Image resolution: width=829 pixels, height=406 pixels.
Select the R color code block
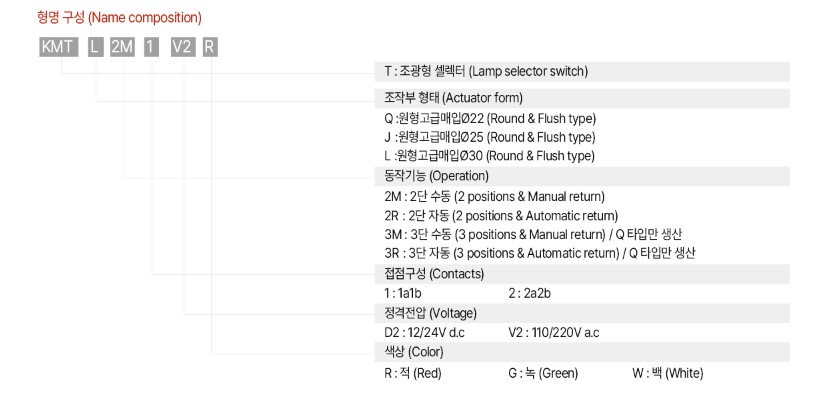point(209,48)
